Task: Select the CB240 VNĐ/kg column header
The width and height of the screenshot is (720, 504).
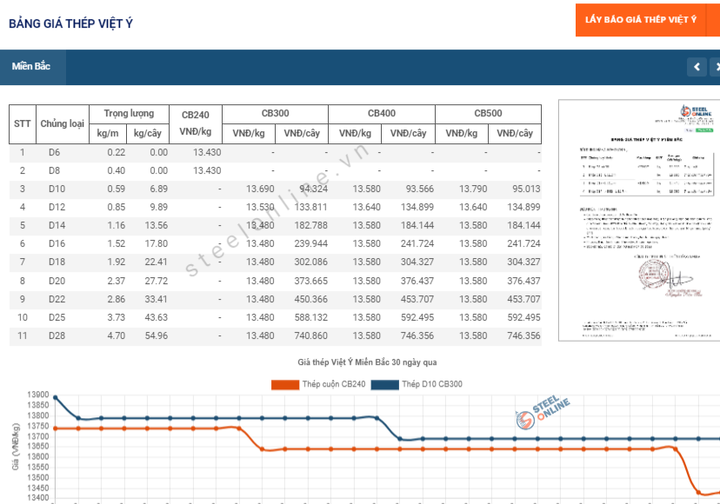Action: point(196,124)
